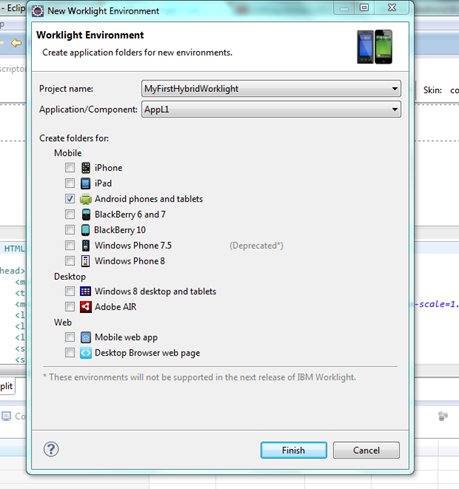Click the Cancel button
The width and height of the screenshot is (459, 489).
pos(366,450)
